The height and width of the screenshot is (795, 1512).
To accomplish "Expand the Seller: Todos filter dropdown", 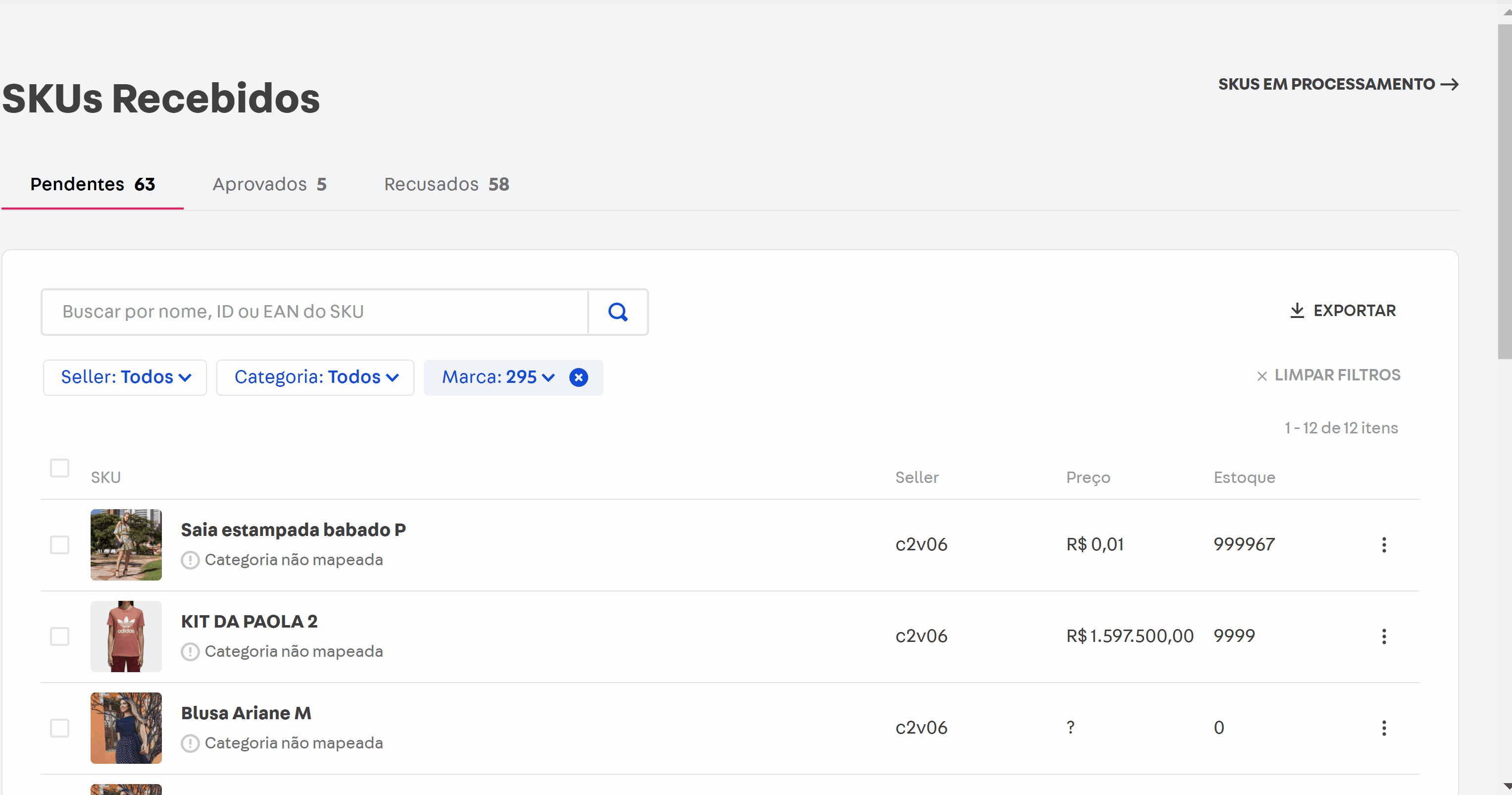I will click(125, 377).
